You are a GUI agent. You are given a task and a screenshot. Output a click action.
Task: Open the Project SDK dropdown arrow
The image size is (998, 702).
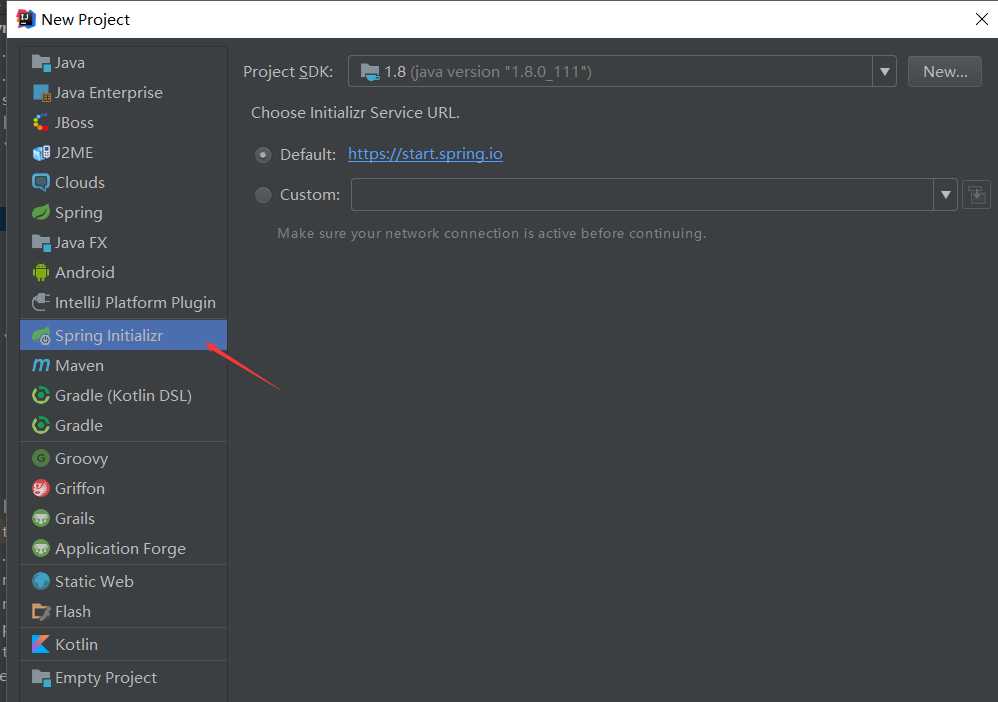pos(884,71)
